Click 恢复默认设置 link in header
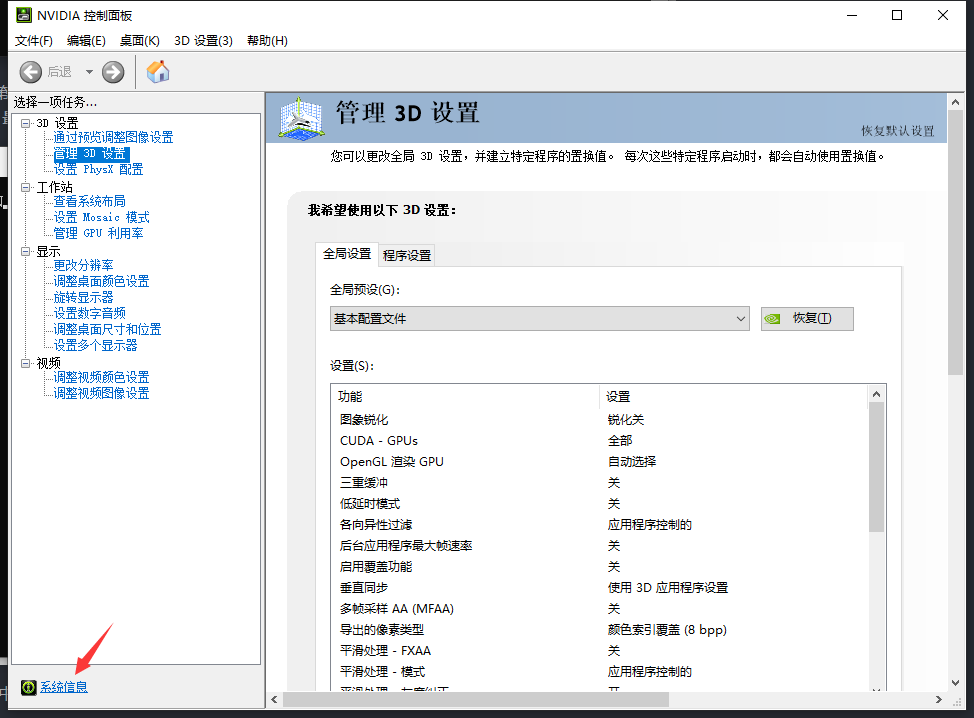974x718 pixels. pos(898,130)
